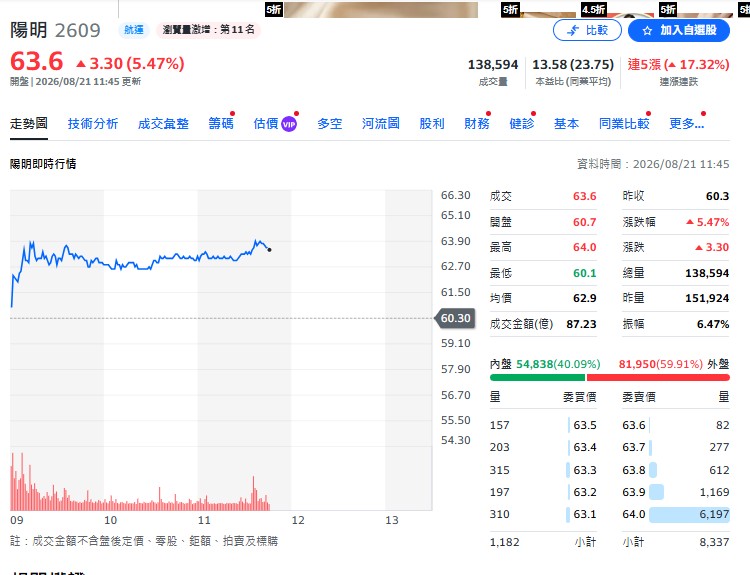
Task: Switch to the 技術分析 tab
Action: coord(93,124)
